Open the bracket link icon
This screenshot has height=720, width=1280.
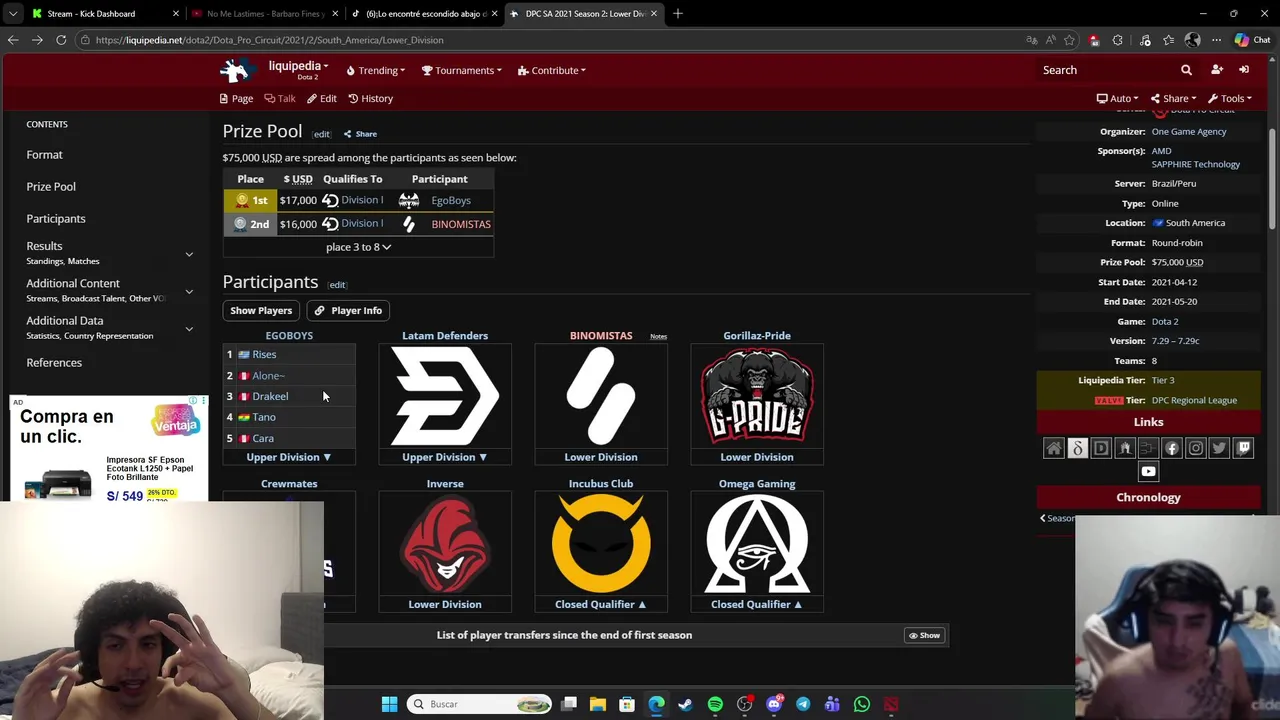[x=1148, y=448]
